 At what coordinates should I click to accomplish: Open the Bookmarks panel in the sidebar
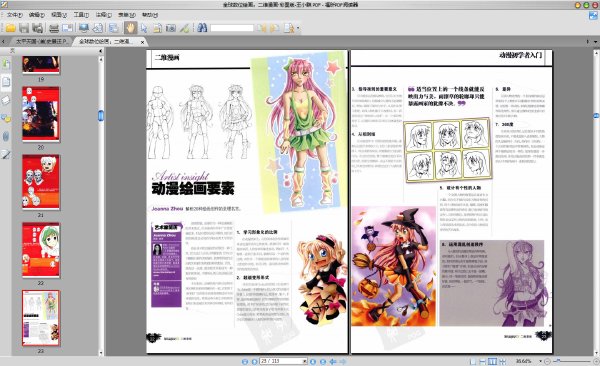6,64
